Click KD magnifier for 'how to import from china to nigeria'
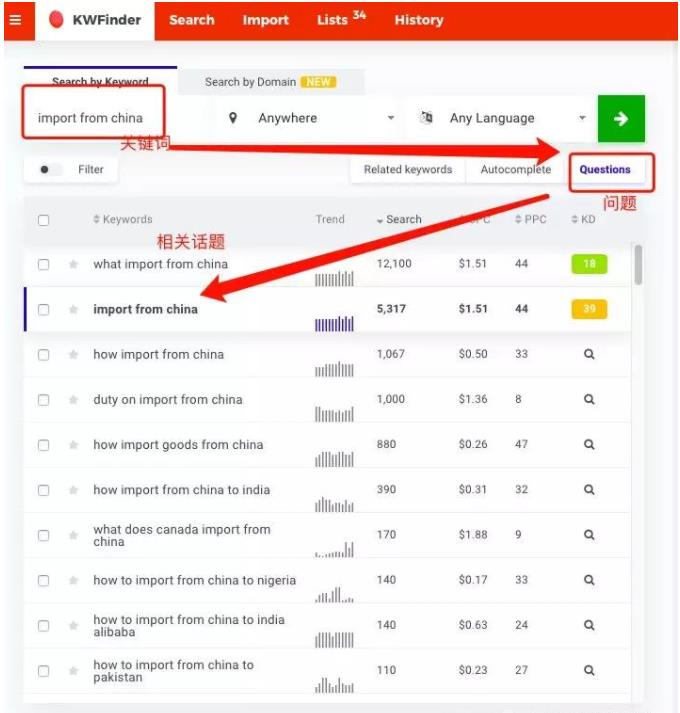 click(589, 580)
